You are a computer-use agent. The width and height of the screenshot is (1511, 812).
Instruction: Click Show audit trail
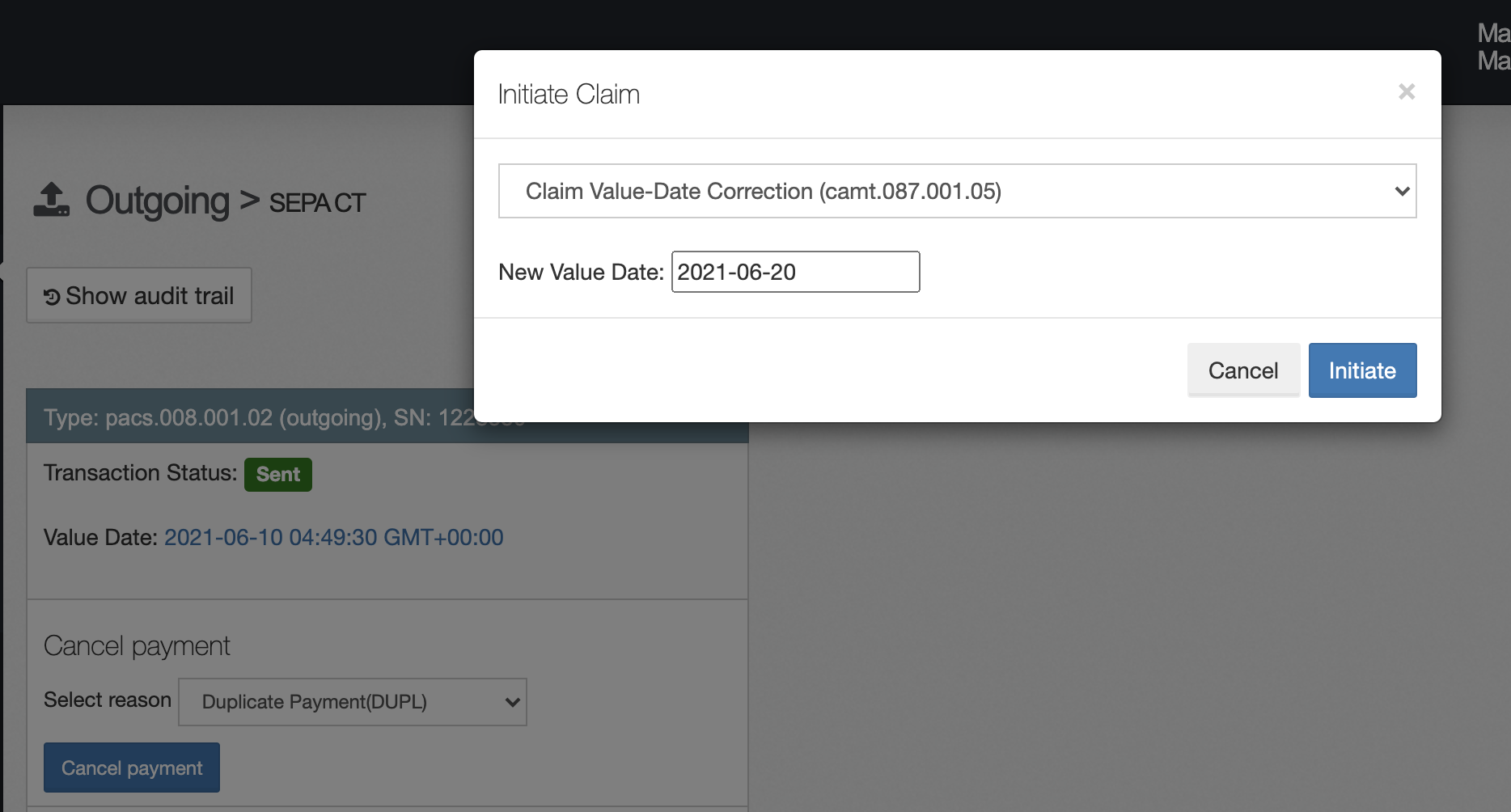pyautogui.click(x=138, y=295)
